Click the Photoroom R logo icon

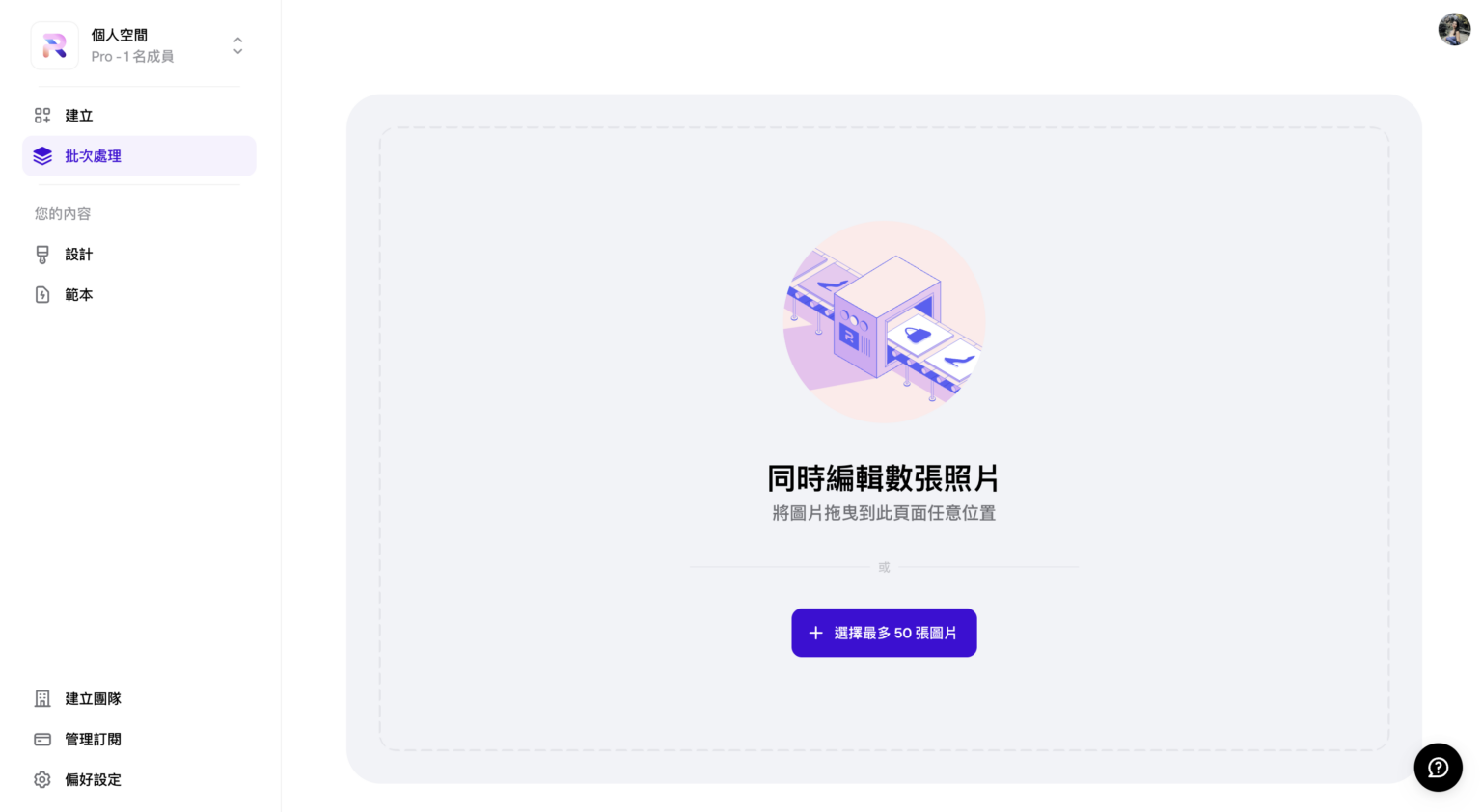click(x=55, y=45)
